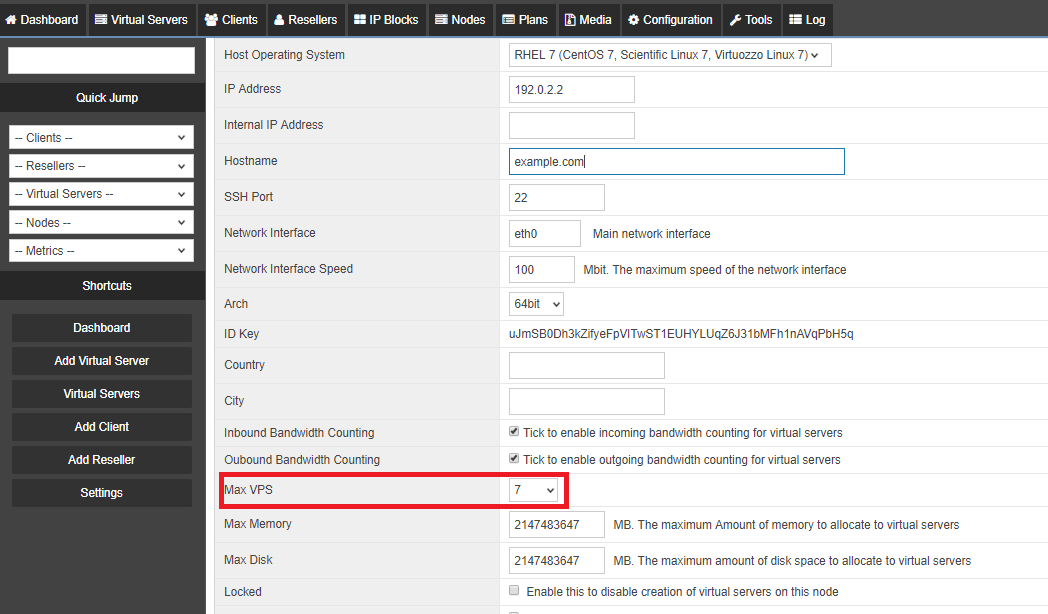
Task: Enable the Locked node checkbox
Action: click(514, 591)
